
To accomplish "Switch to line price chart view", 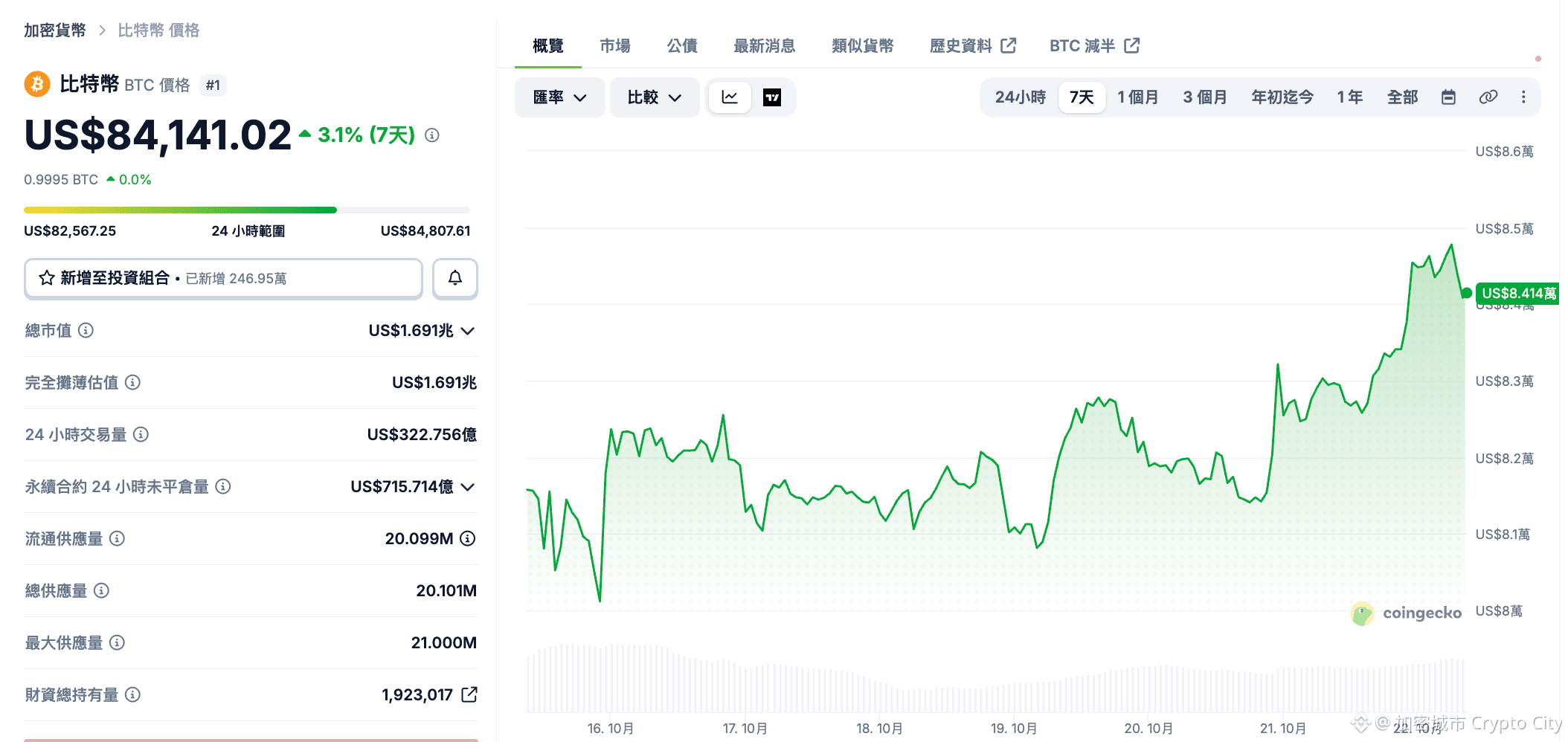I will 730,97.
